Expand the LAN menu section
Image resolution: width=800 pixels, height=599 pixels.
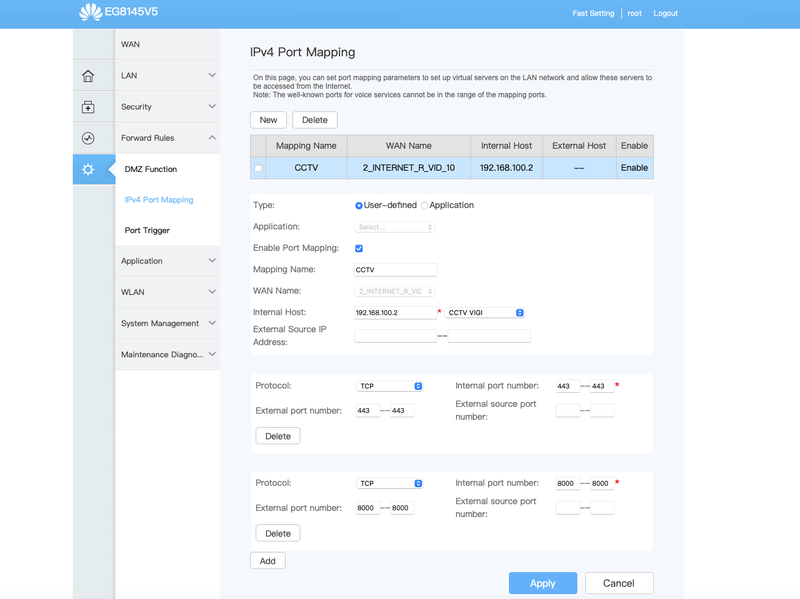point(167,76)
